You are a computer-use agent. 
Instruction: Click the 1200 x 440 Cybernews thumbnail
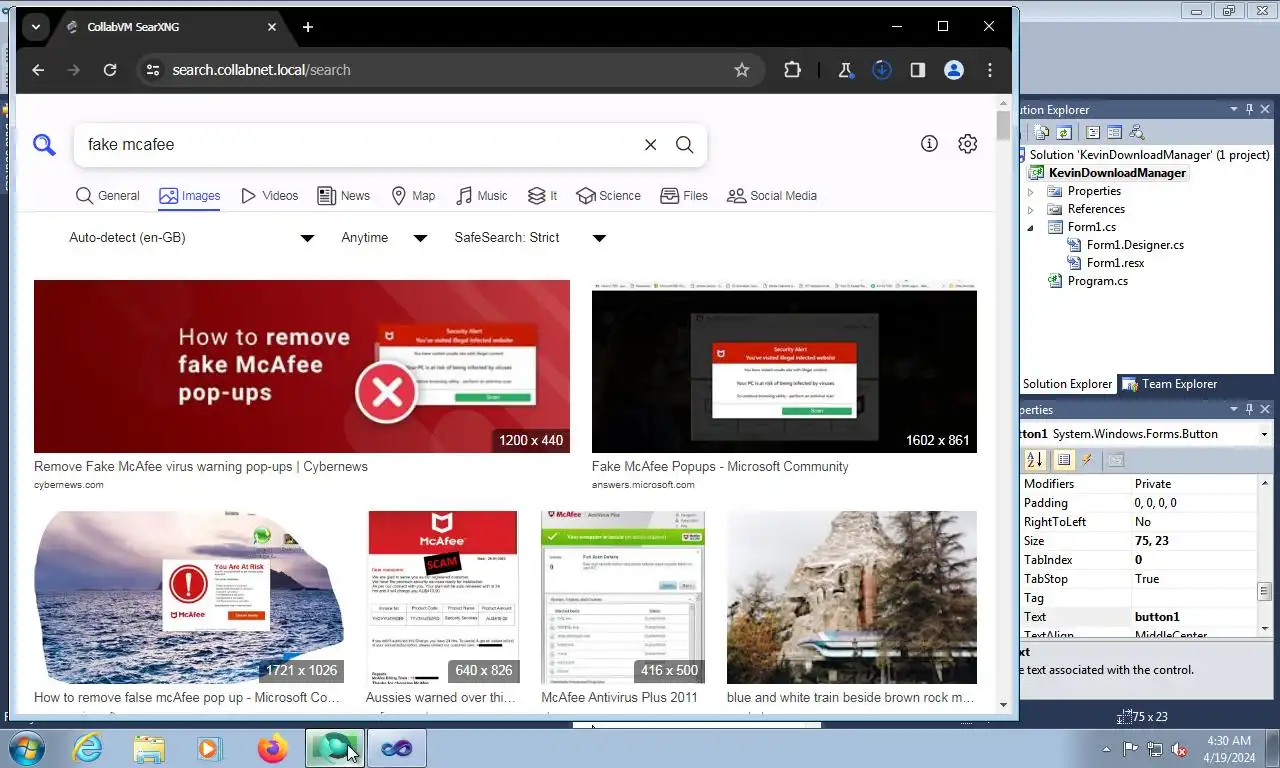(302, 366)
